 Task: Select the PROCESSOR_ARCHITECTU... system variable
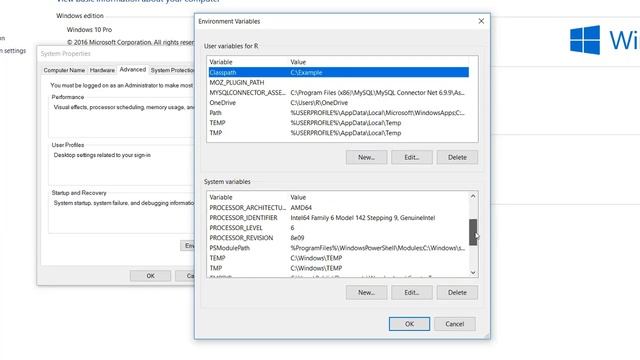338,207
